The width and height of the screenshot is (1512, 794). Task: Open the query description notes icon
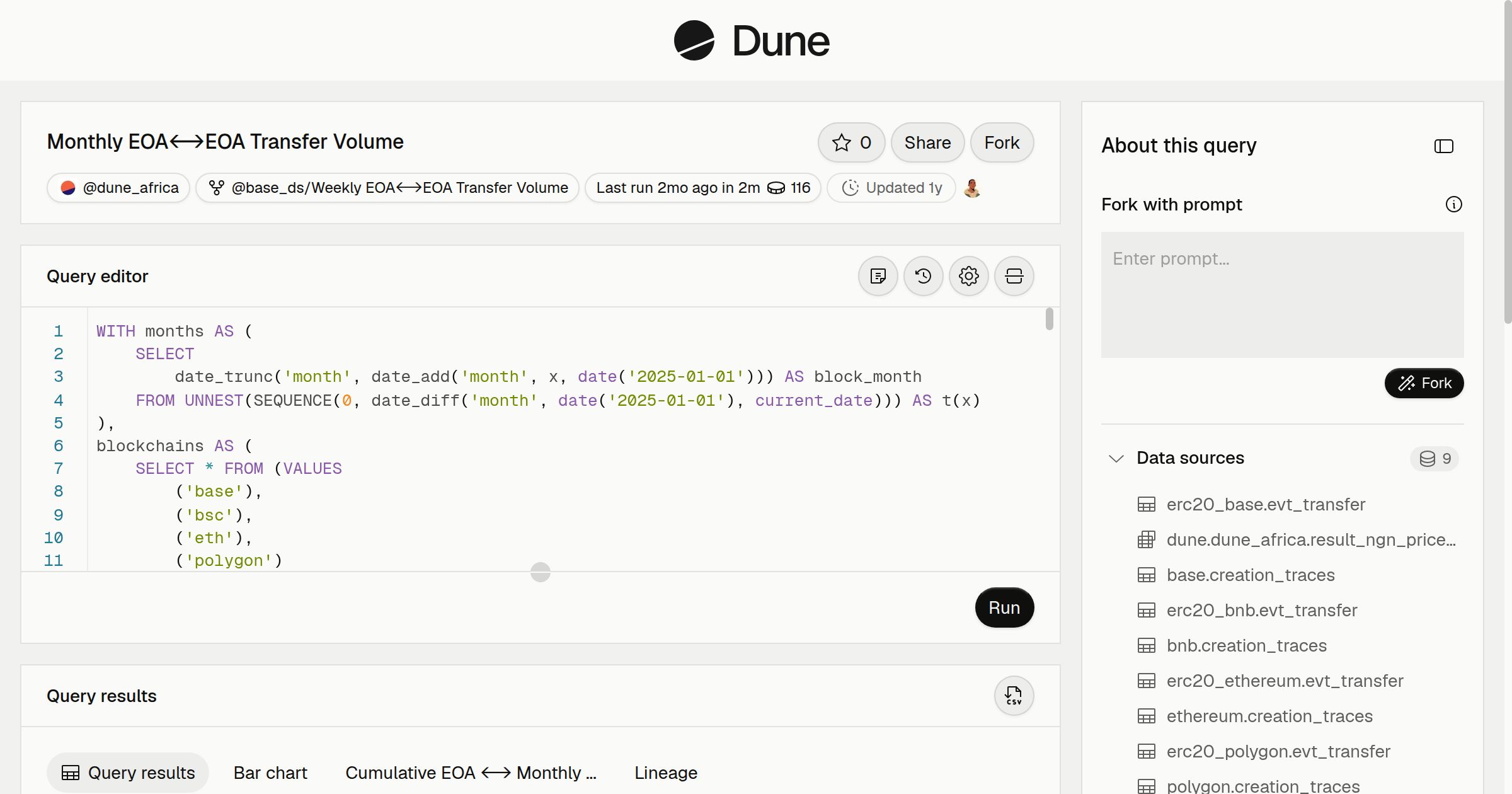(x=878, y=276)
